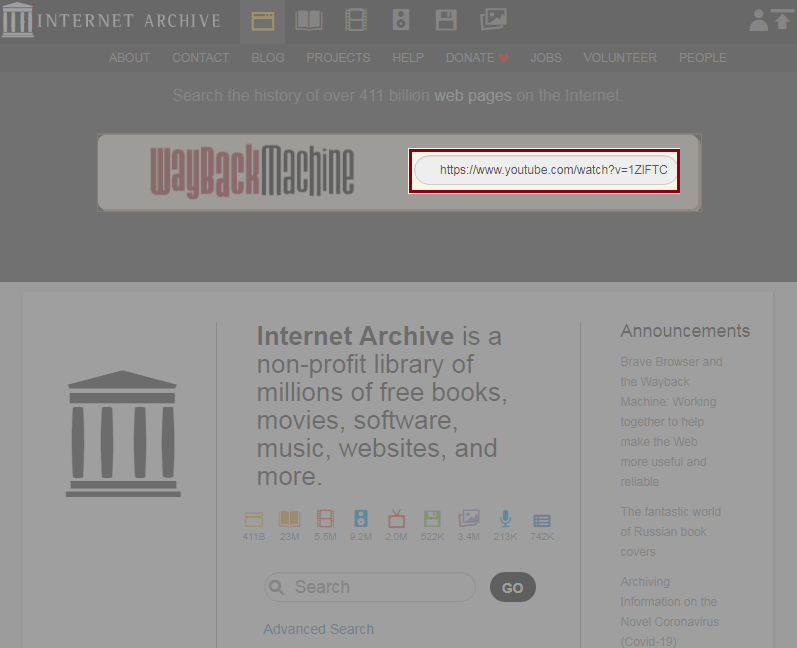Viewport: 797px width, 648px height.
Task: Click the Wayback Machine logo
Action: coord(252,172)
